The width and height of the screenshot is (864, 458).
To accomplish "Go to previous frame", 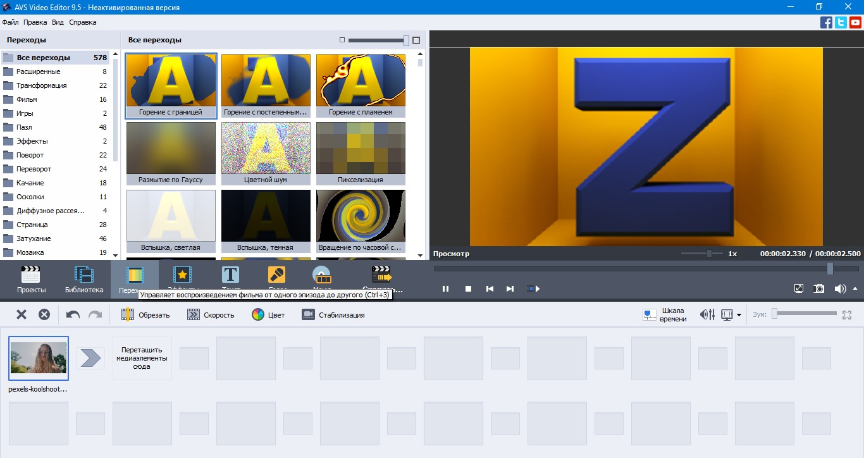I will [489, 289].
